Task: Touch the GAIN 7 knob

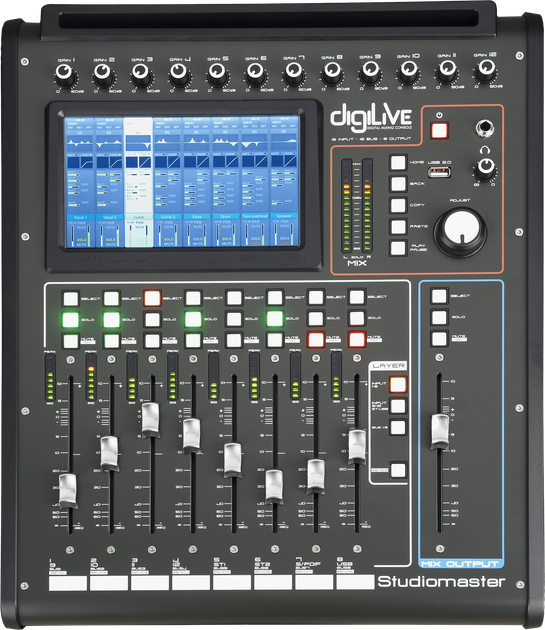Action: (x=293, y=73)
